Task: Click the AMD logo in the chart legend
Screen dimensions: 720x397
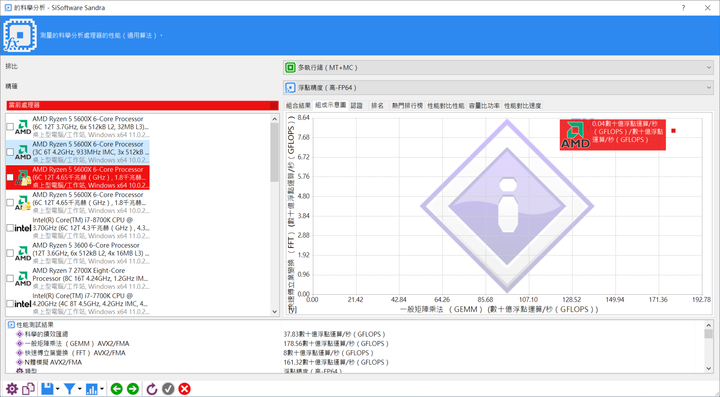Action: tap(575, 135)
